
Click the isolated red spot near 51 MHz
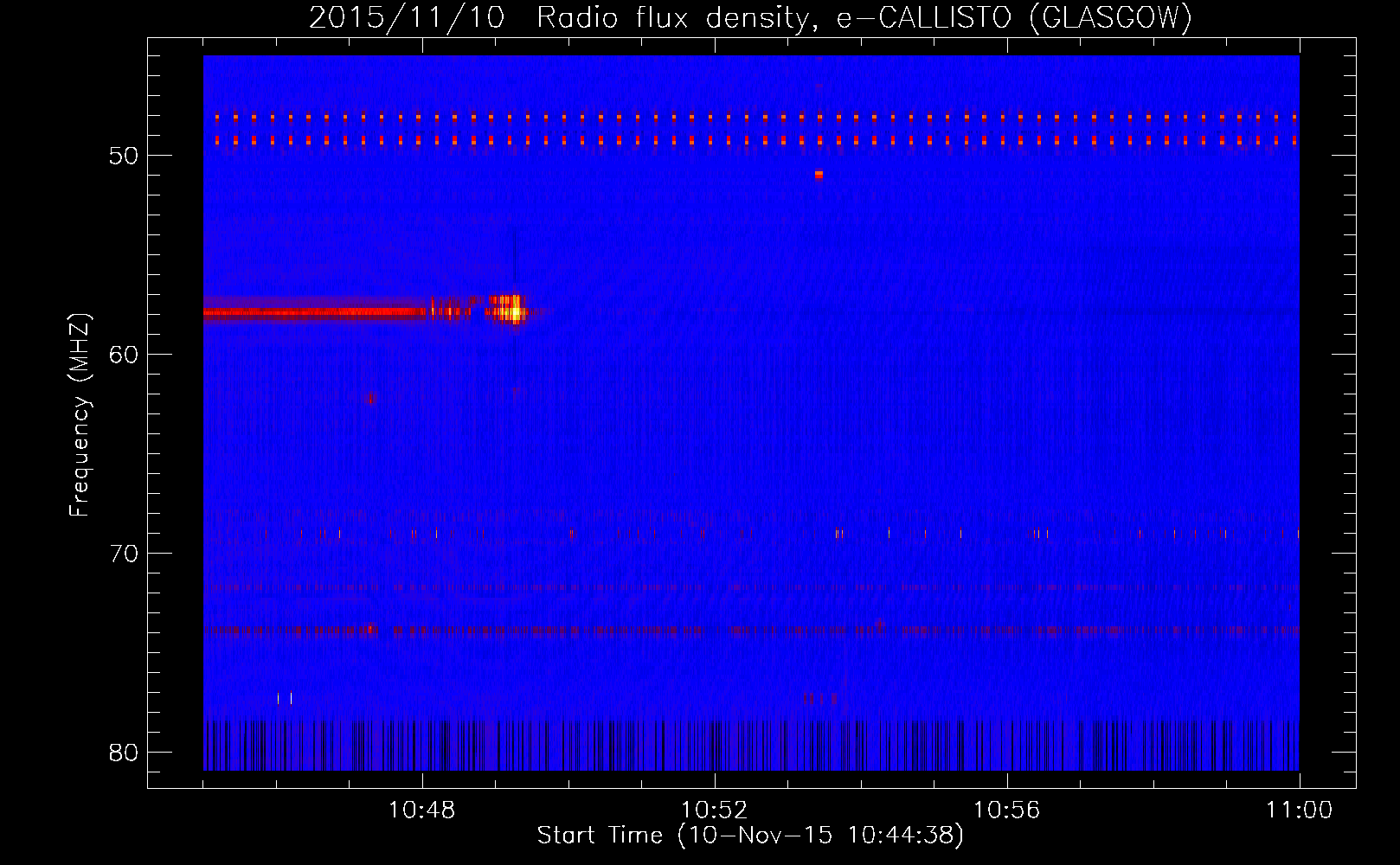(x=819, y=175)
